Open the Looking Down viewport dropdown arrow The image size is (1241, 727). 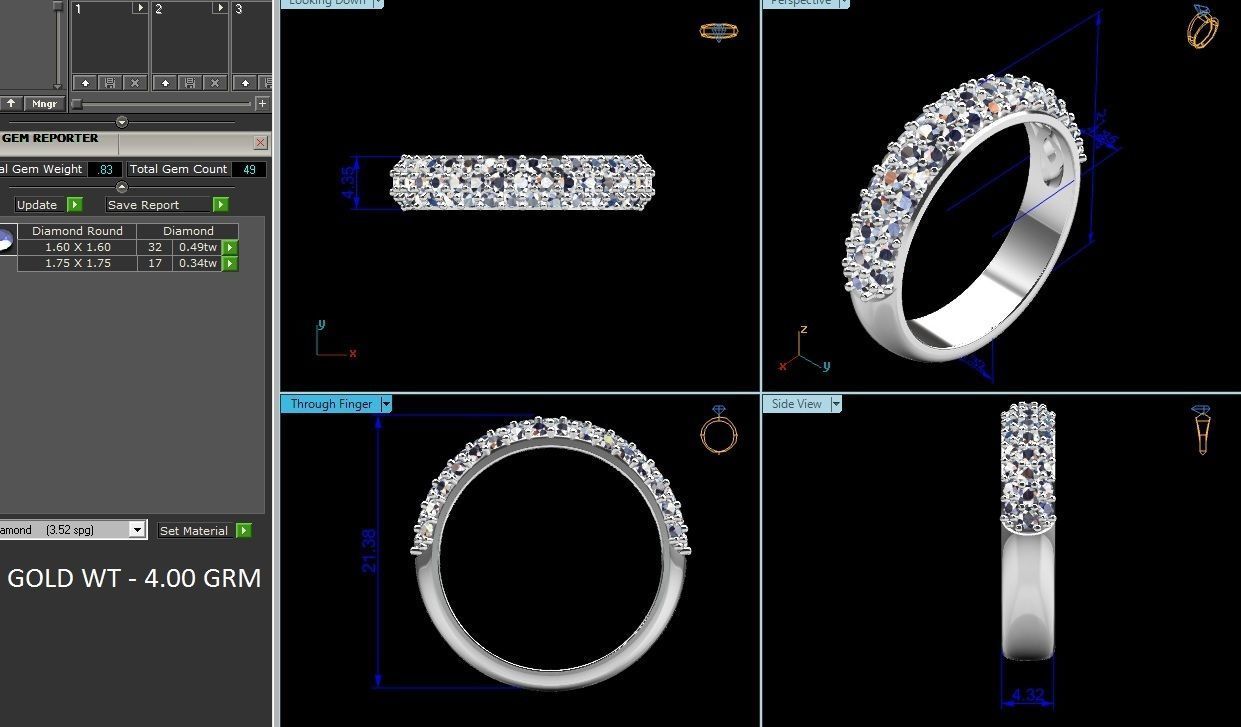[377, 3]
